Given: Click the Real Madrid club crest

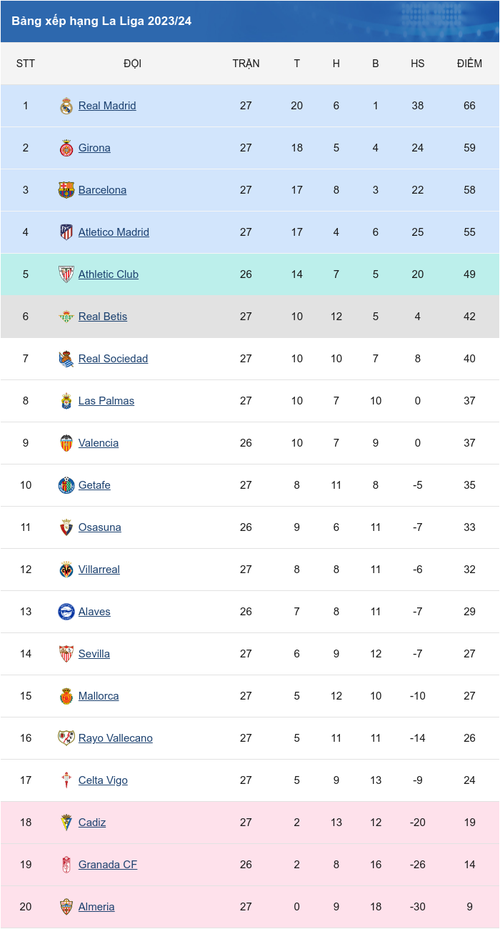Looking at the screenshot, I should [x=66, y=106].
